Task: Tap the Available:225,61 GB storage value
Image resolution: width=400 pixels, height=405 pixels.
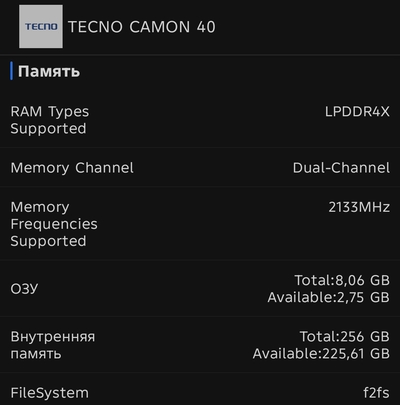Action: pyautogui.click(x=321, y=354)
